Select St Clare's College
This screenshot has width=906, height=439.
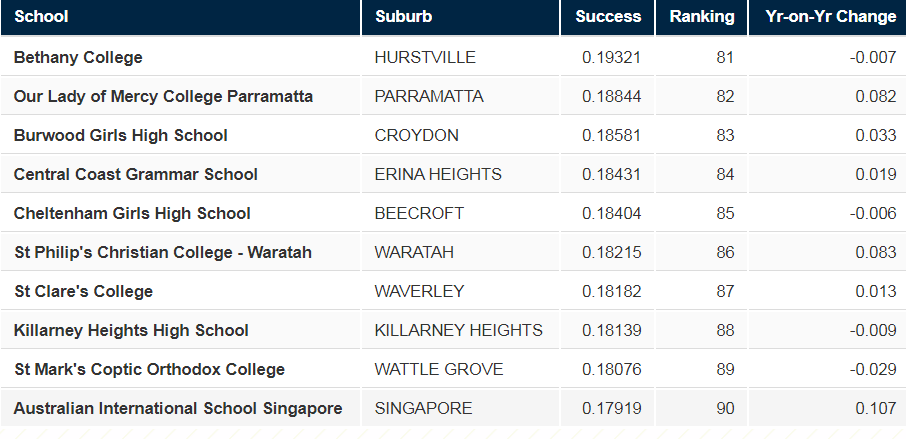tap(83, 291)
